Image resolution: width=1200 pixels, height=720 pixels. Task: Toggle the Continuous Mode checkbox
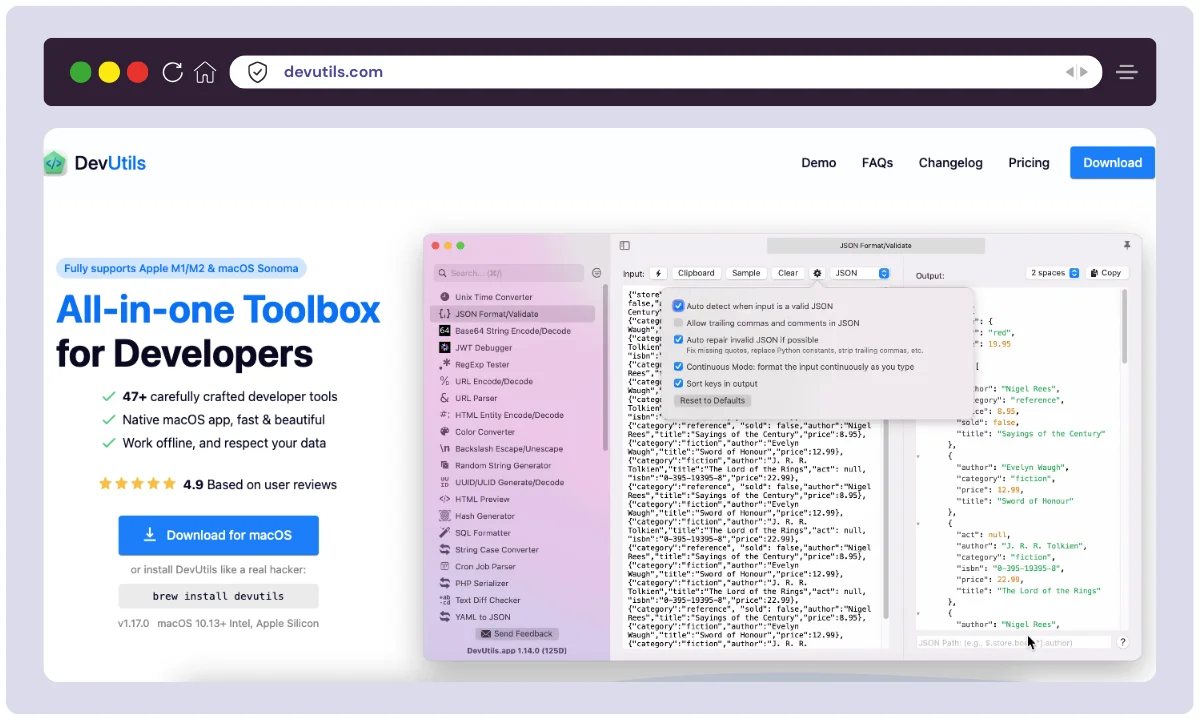[678, 367]
